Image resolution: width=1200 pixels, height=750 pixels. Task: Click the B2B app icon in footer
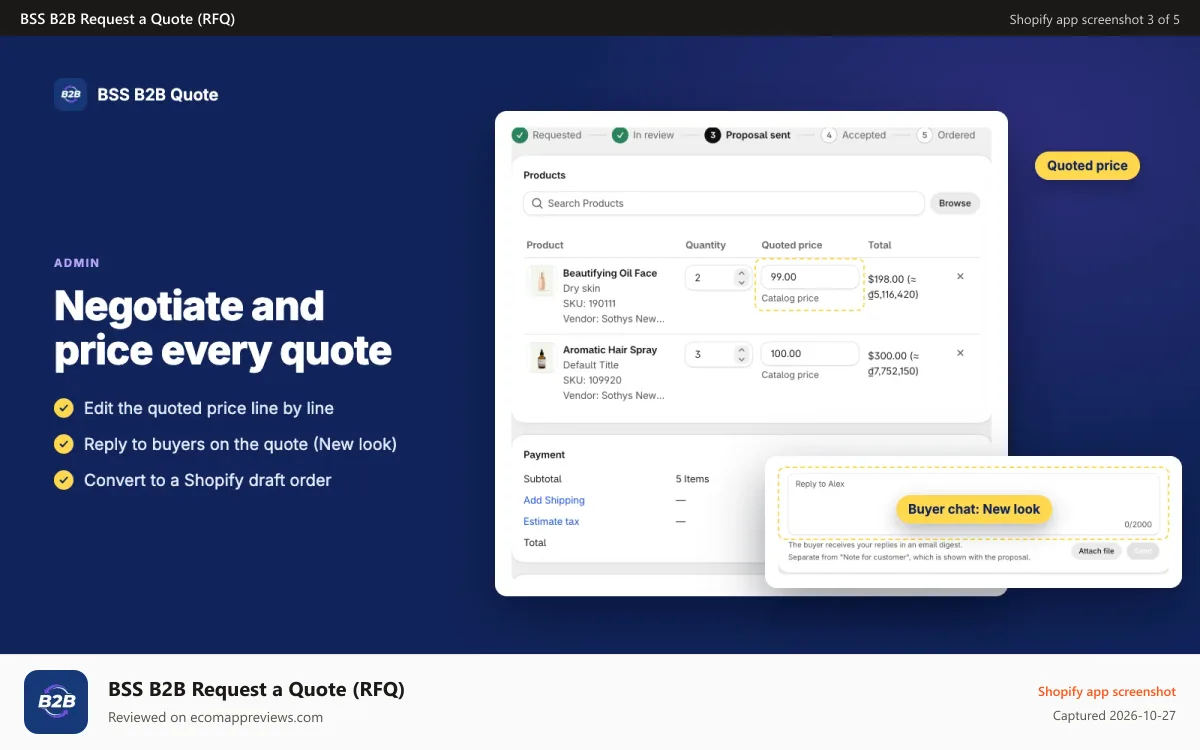(x=56, y=702)
